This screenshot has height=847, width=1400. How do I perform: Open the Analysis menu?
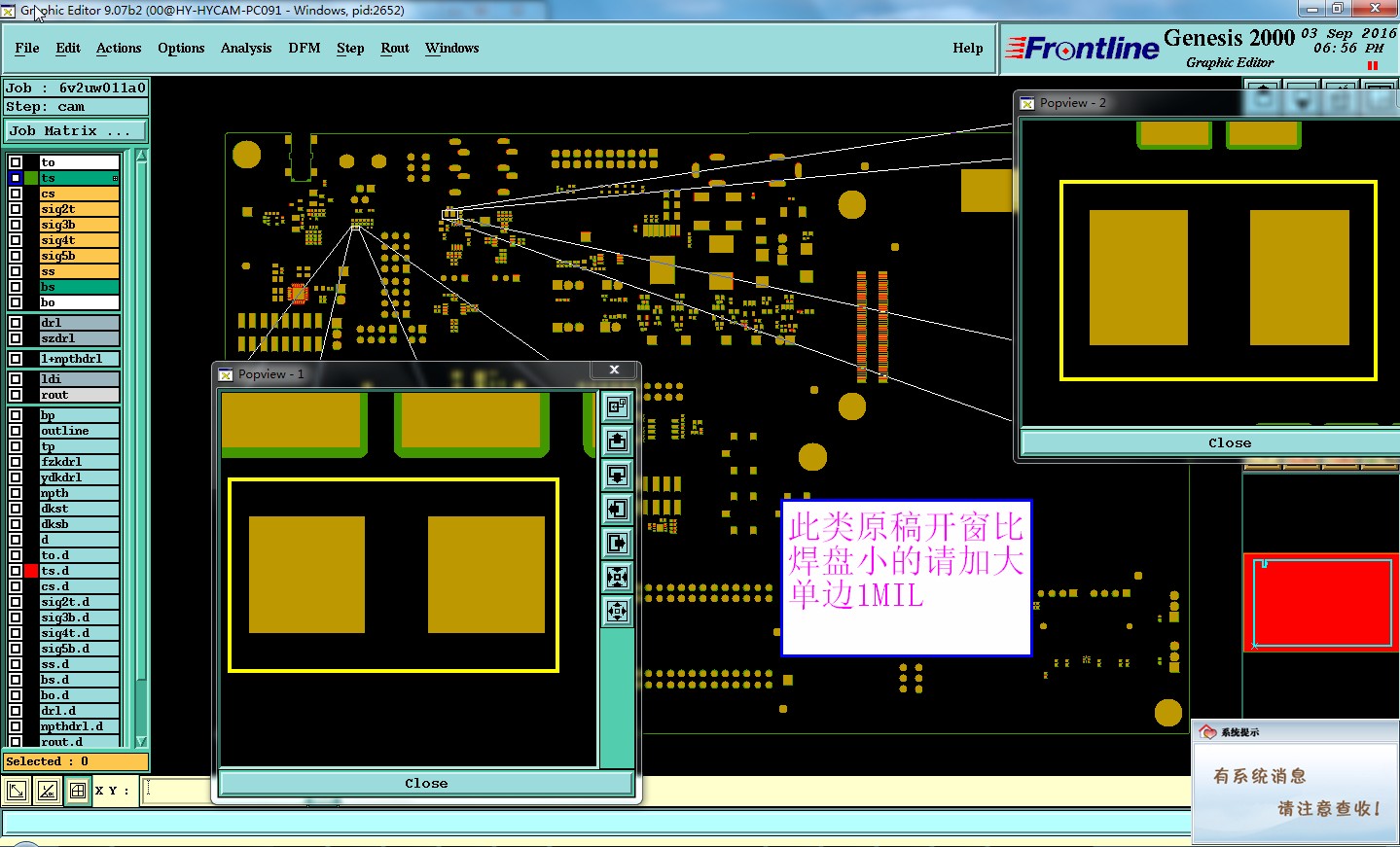pyautogui.click(x=246, y=48)
